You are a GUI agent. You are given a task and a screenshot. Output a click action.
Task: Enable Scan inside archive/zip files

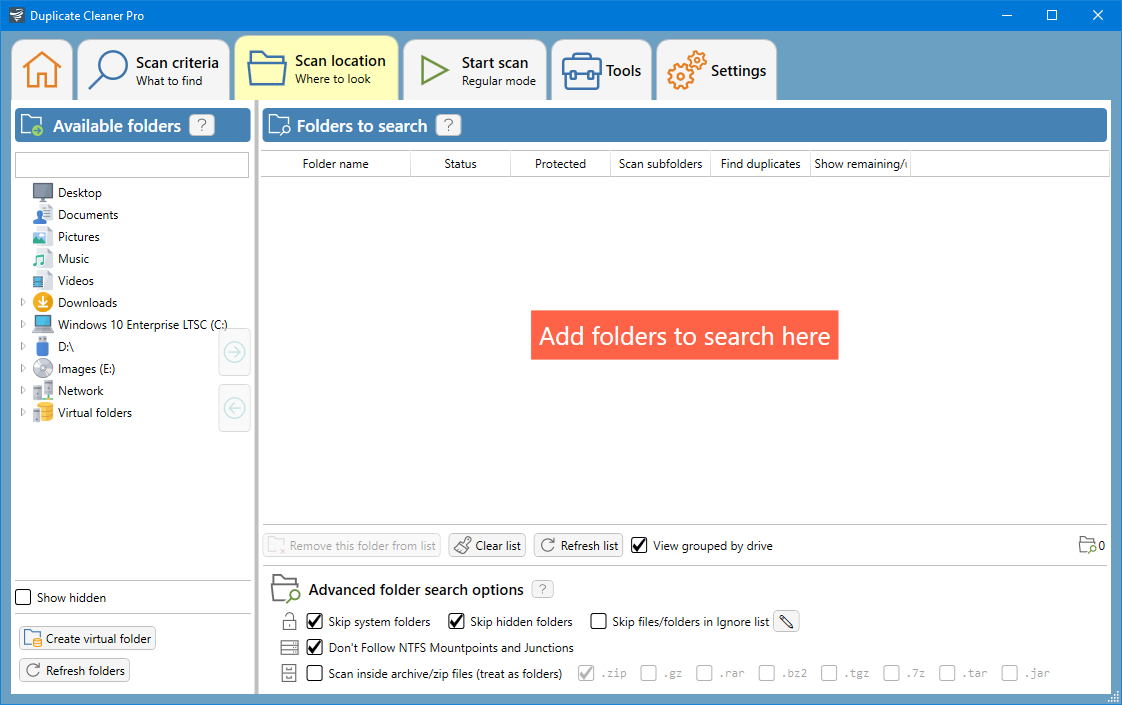coord(314,673)
